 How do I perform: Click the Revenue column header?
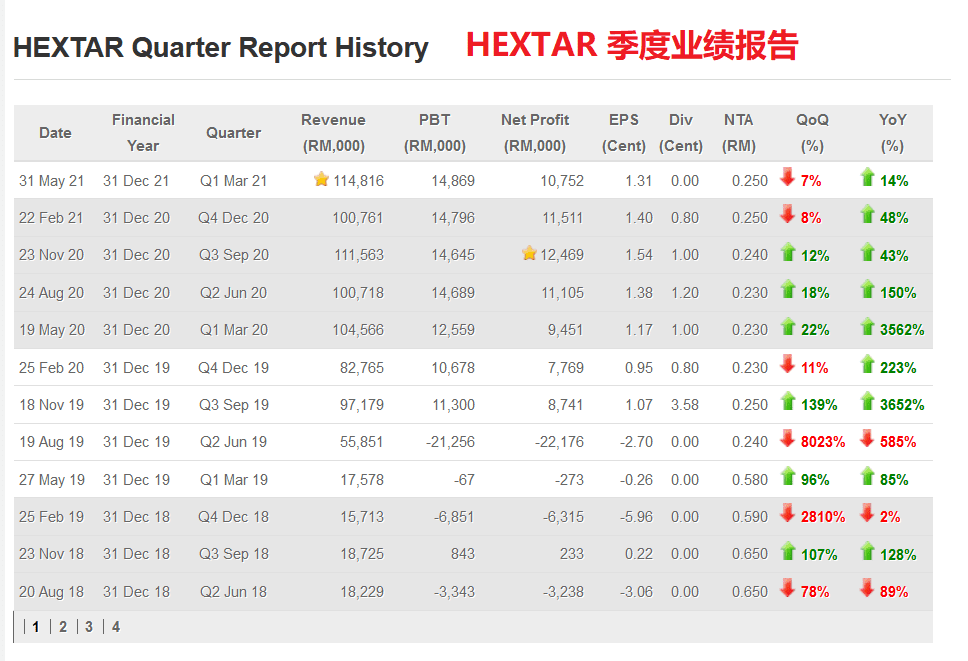click(x=333, y=133)
